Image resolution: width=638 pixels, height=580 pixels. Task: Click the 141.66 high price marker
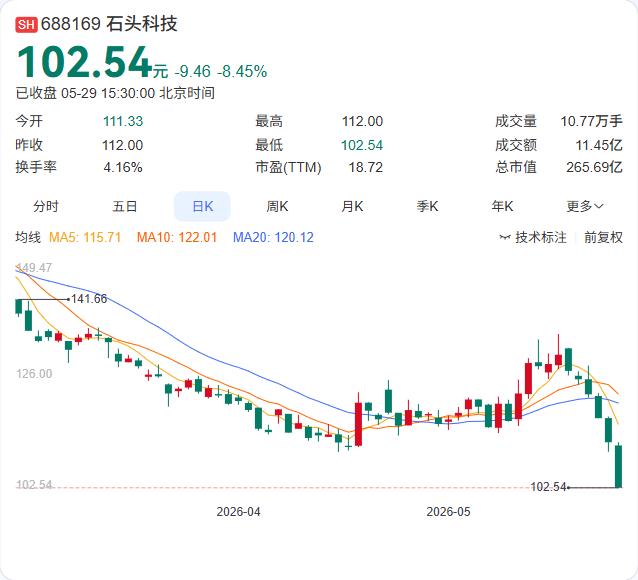89,299
